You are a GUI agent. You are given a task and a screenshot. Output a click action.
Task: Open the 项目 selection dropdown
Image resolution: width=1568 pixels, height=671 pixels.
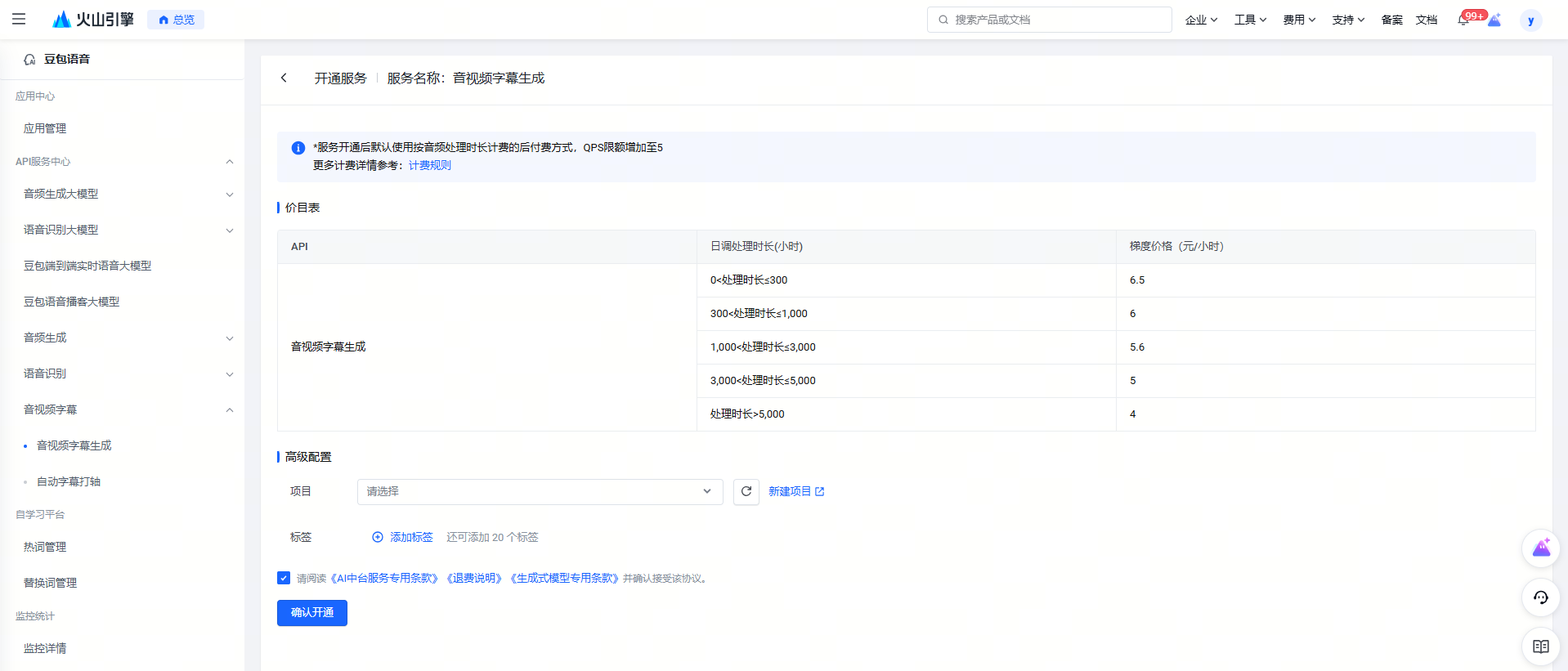click(540, 491)
